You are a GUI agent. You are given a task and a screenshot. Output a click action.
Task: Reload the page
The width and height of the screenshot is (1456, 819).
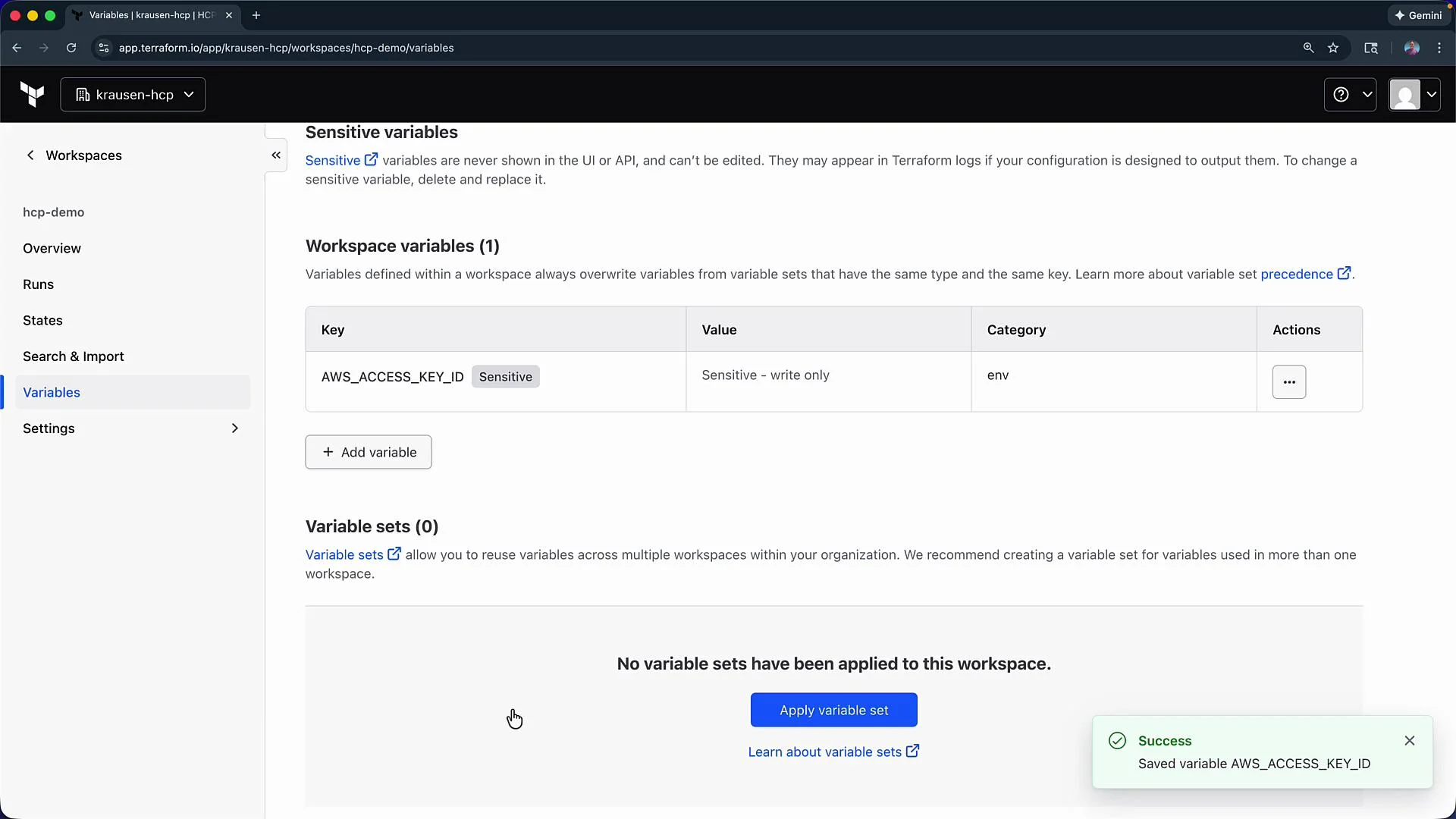click(71, 48)
